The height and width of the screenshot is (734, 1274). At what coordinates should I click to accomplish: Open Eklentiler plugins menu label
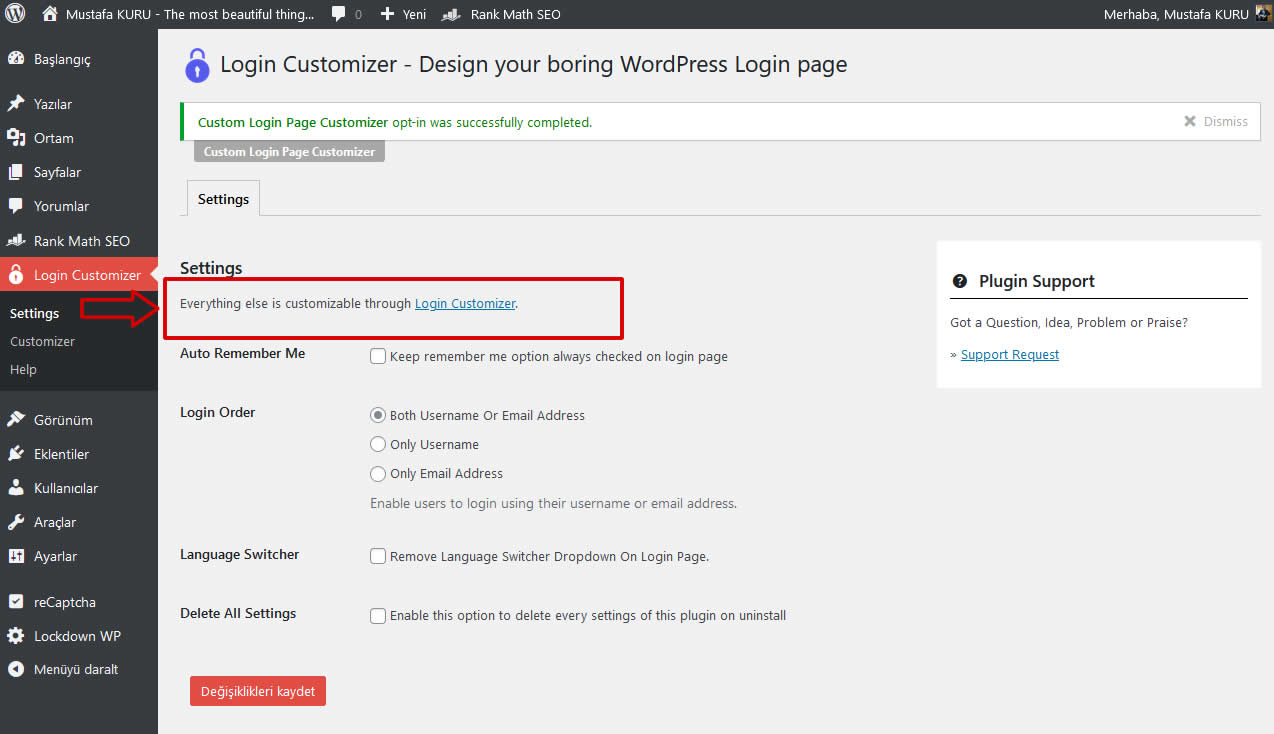tap(62, 454)
